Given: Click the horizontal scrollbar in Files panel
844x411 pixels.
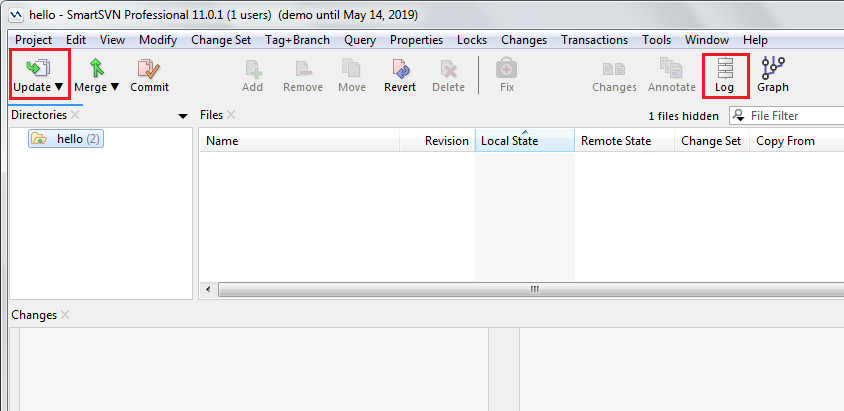Looking at the screenshot, I should [534, 289].
